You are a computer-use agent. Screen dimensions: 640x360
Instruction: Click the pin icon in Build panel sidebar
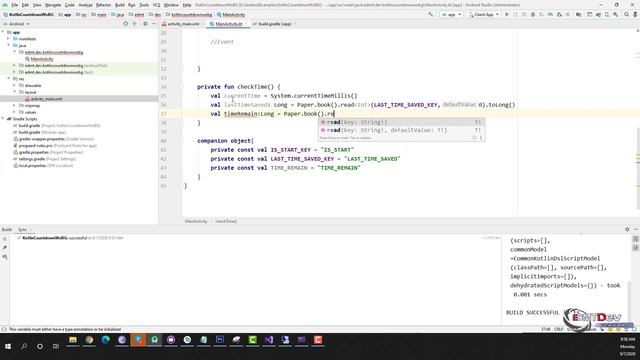click(5, 248)
